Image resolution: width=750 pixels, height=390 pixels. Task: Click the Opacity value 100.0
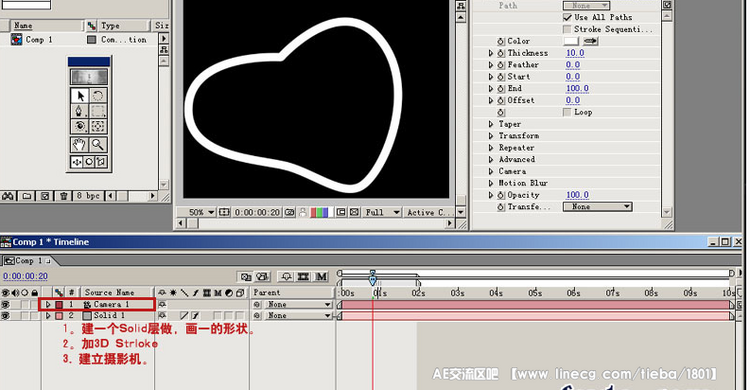coord(577,195)
